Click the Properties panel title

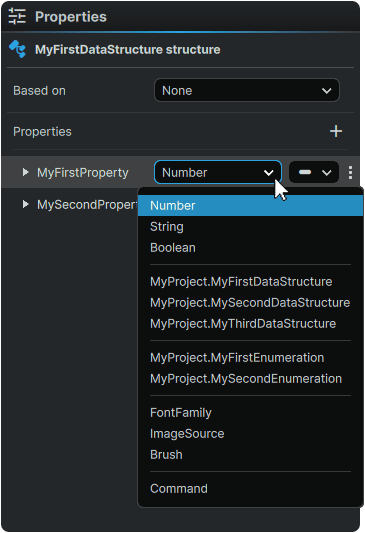[x=71, y=17]
